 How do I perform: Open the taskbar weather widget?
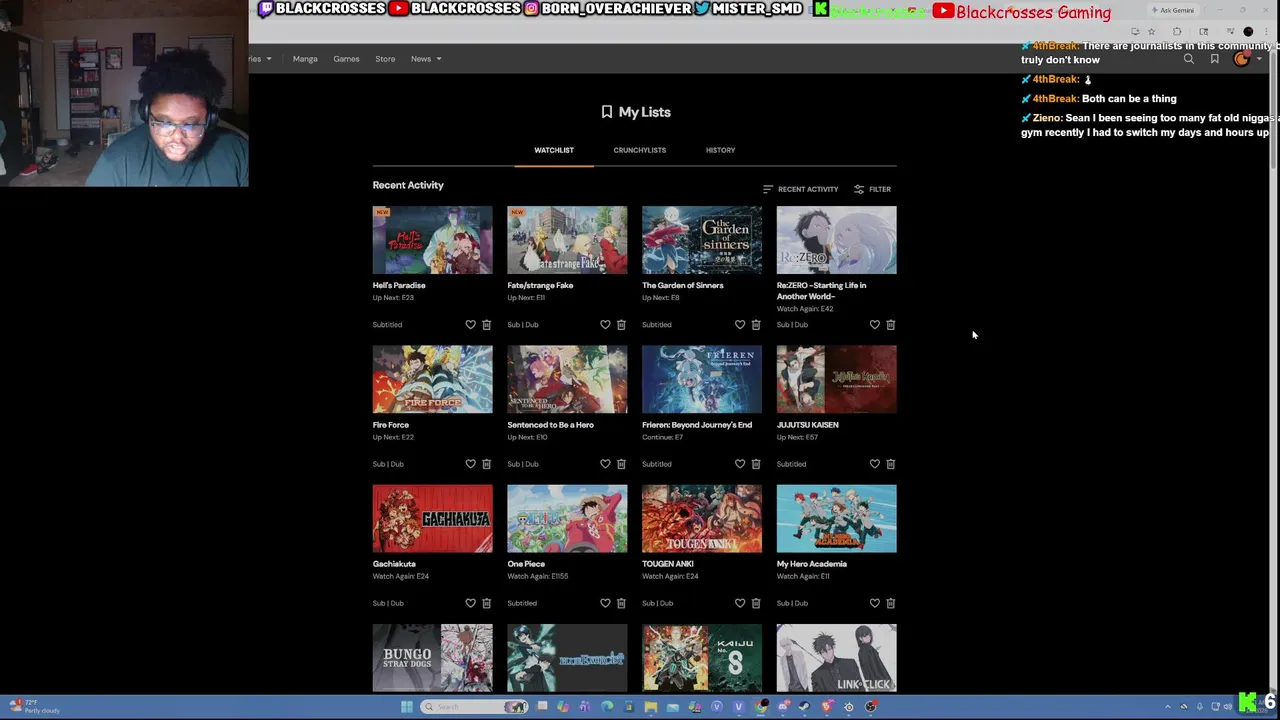[x=33, y=707]
